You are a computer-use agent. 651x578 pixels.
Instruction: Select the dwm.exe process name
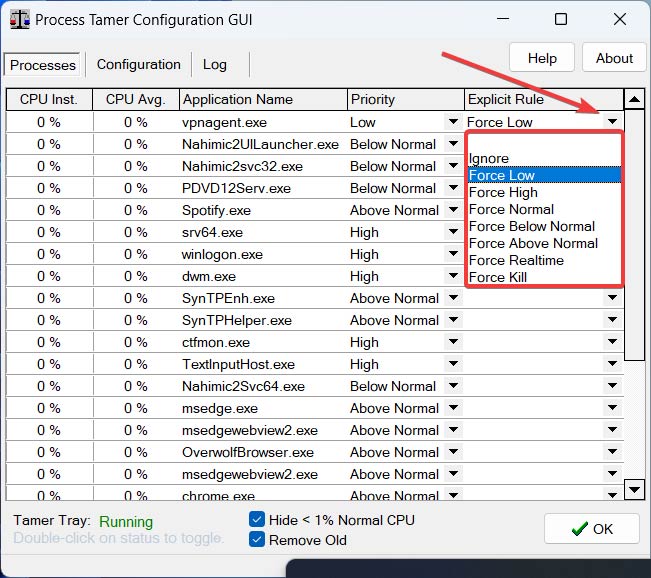(209, 277)
